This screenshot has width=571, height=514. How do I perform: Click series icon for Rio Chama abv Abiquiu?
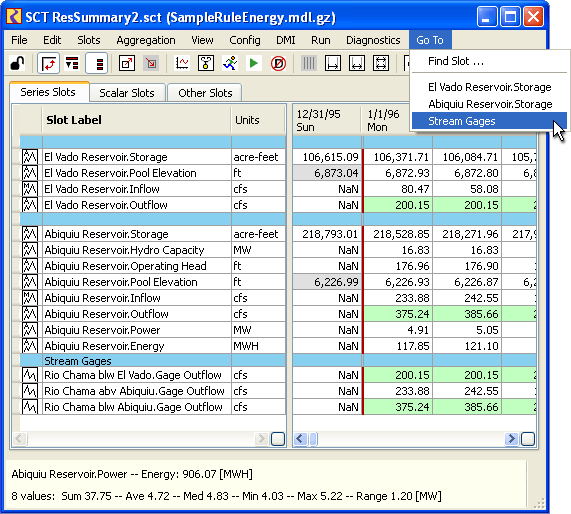[x=30, y=391]
